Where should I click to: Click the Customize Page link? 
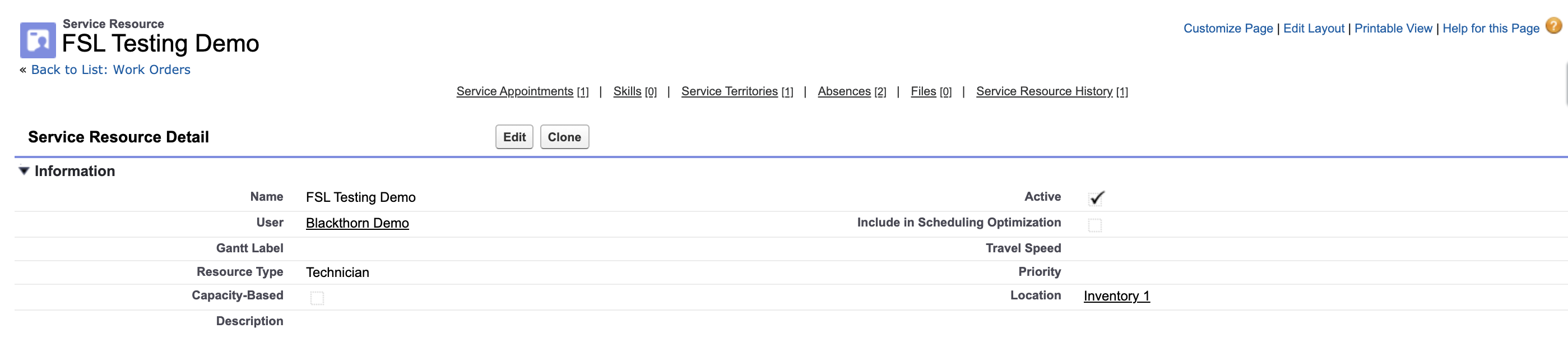[x=1228, y=29]
